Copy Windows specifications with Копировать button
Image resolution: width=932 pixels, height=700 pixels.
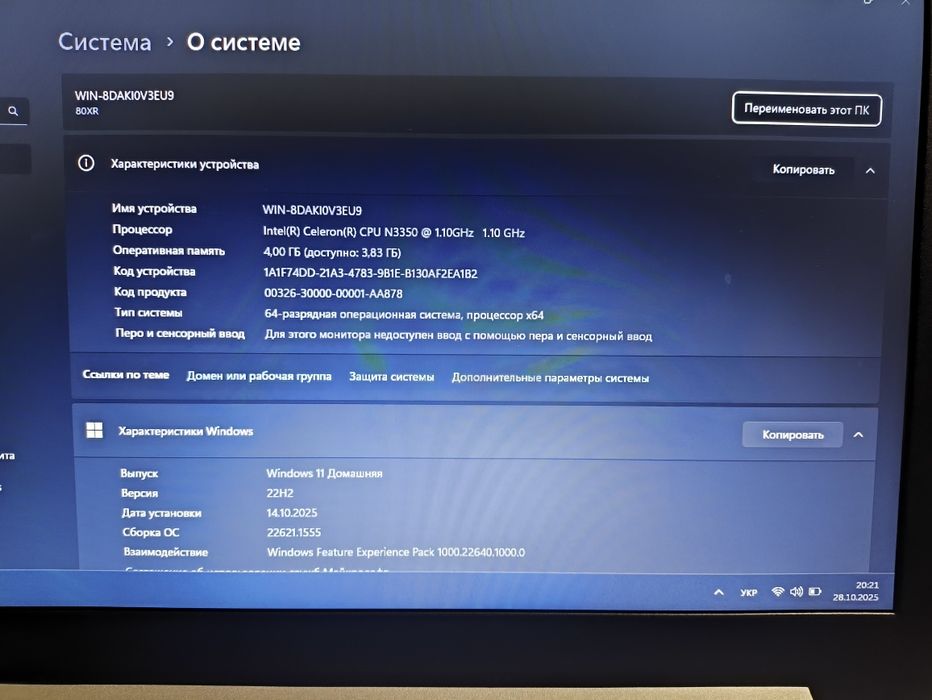coord(792,435)
